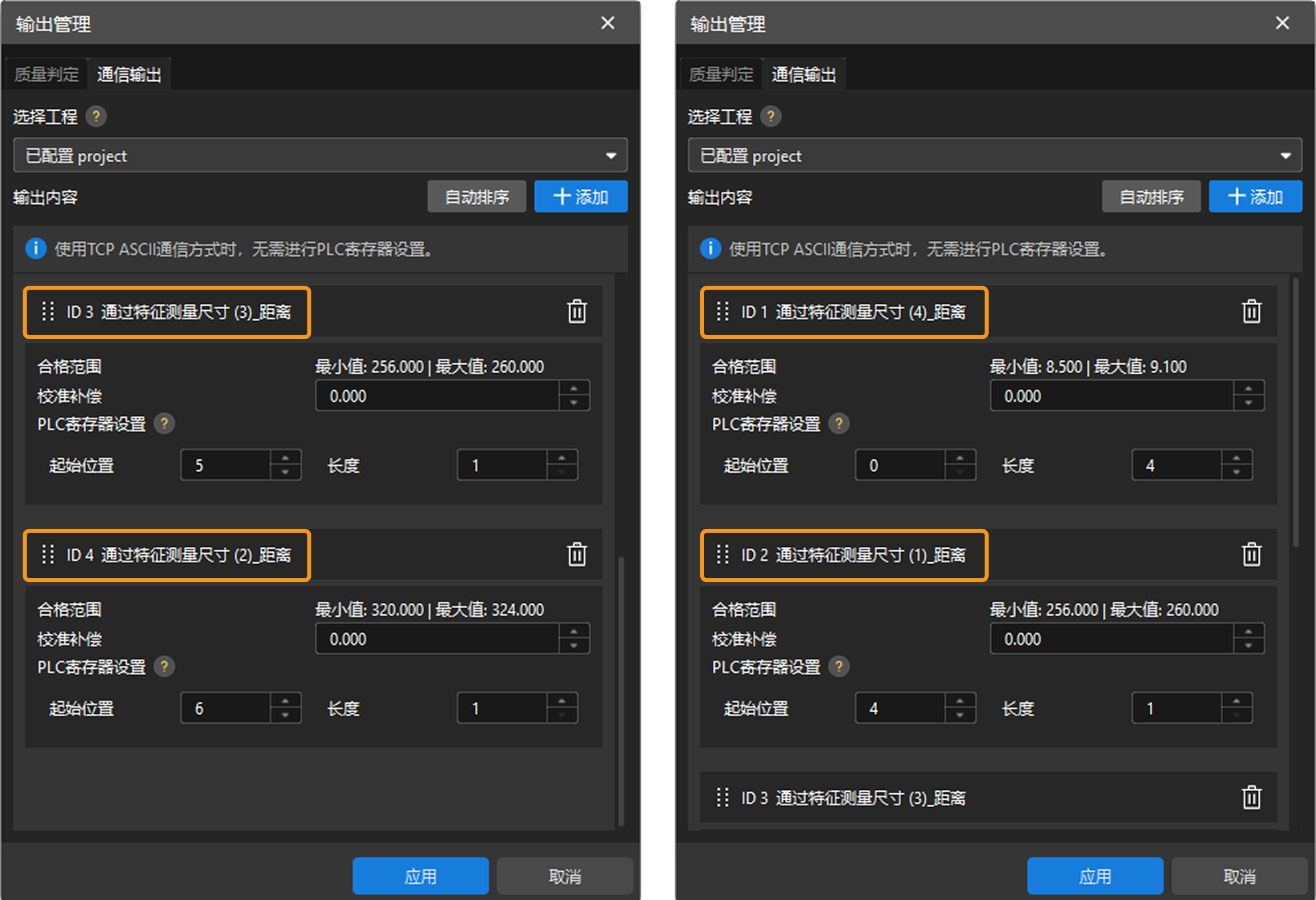Click the 起始位置 input of ID 4

point(227,708)
